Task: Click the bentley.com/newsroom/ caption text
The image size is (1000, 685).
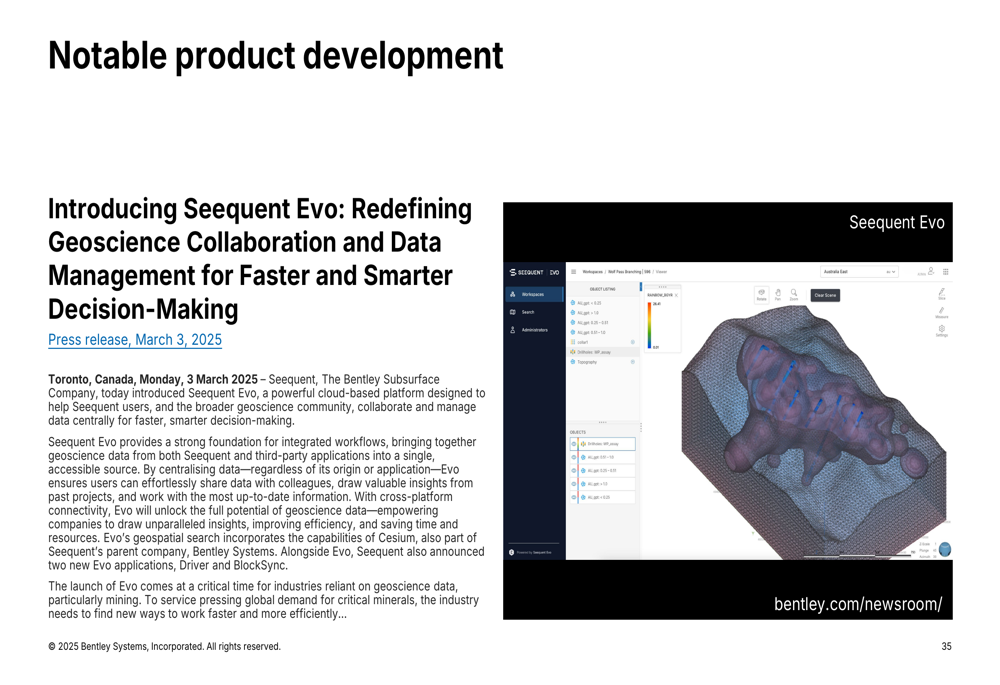Action: click(858, 604)
